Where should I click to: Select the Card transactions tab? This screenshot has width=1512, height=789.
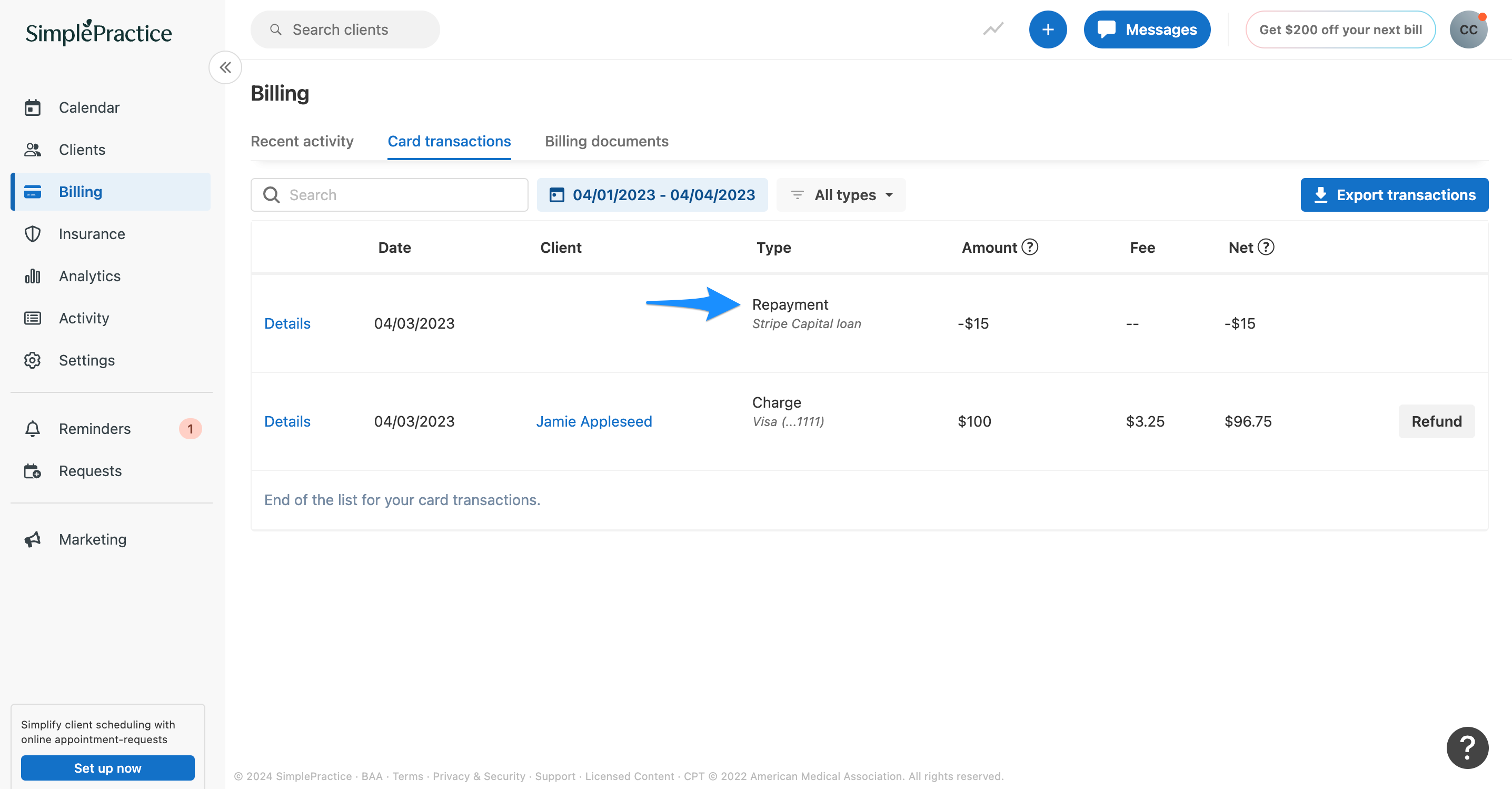(x=449, y=142)
